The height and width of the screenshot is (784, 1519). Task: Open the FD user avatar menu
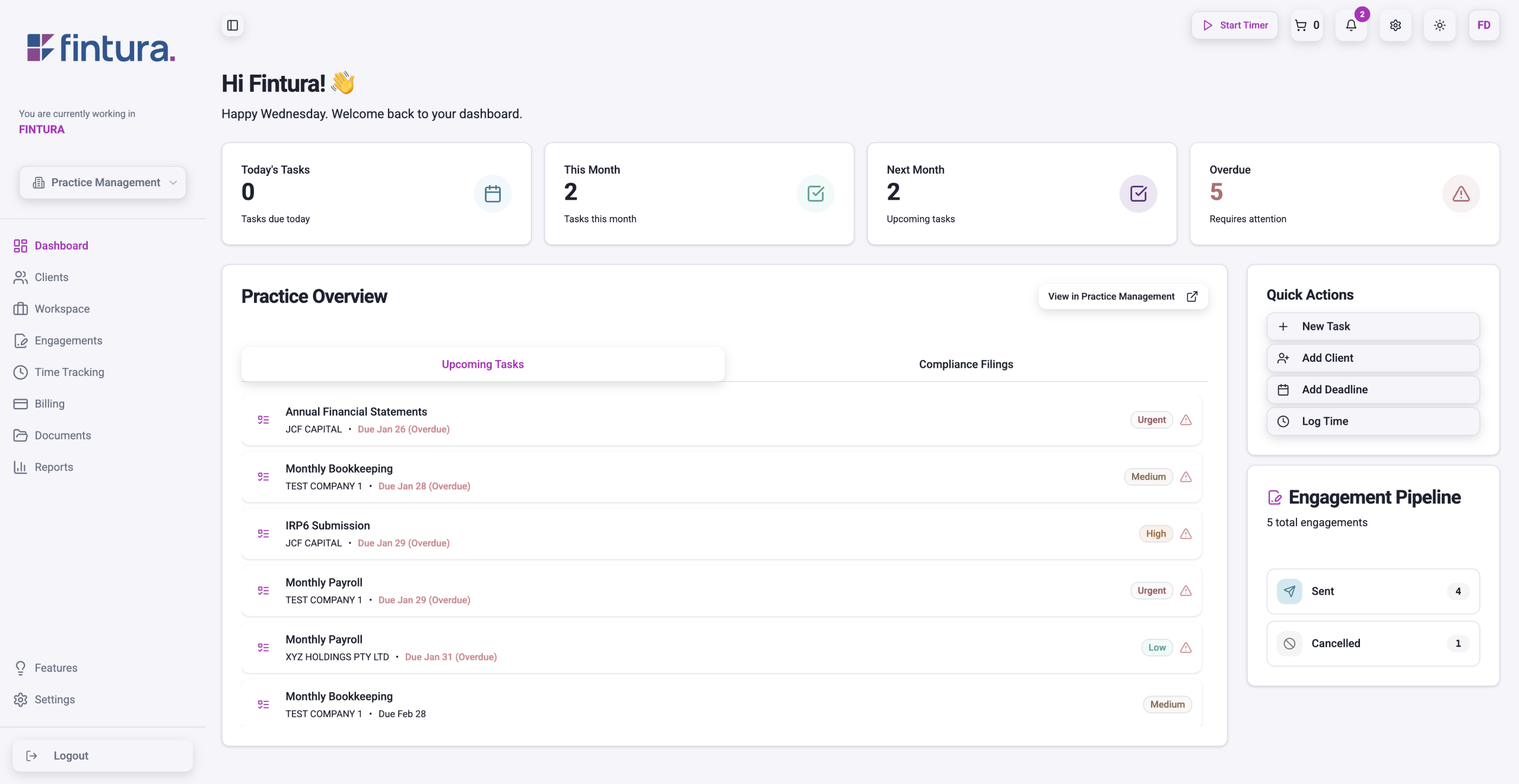[1483, 25]
